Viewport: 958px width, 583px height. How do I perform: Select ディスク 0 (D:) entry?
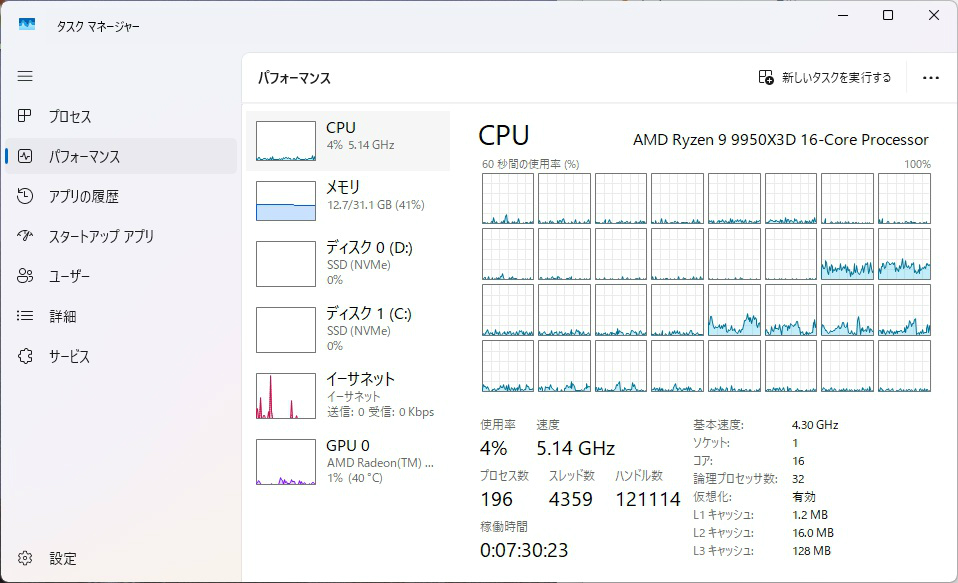click(348, 263)
